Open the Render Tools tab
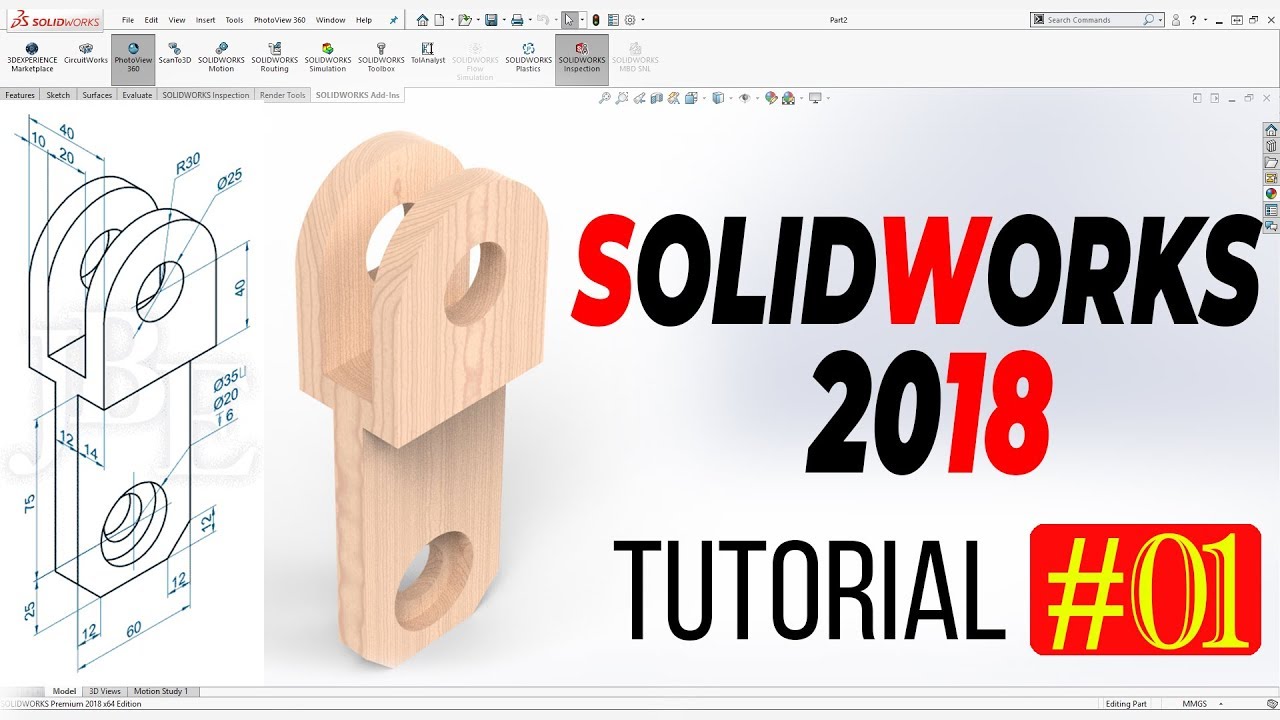 [x=283, y=95]
